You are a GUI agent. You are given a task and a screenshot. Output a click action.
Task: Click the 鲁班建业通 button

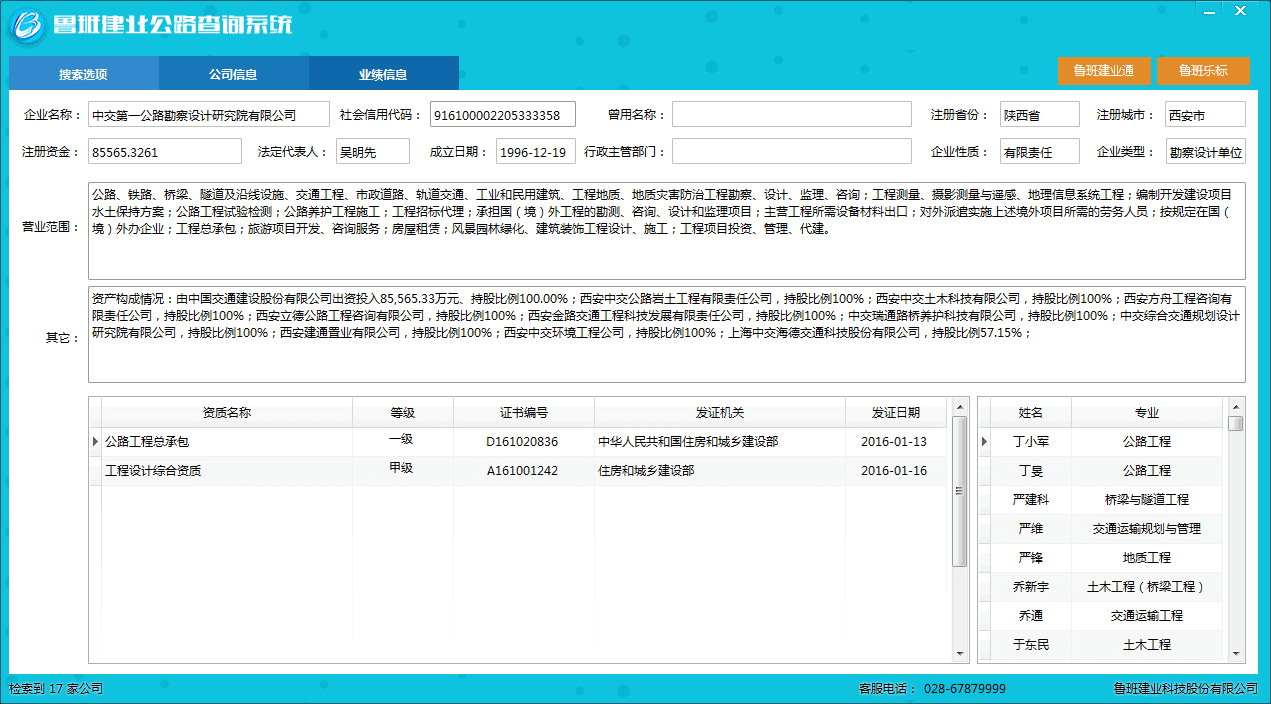(1103, 71)
